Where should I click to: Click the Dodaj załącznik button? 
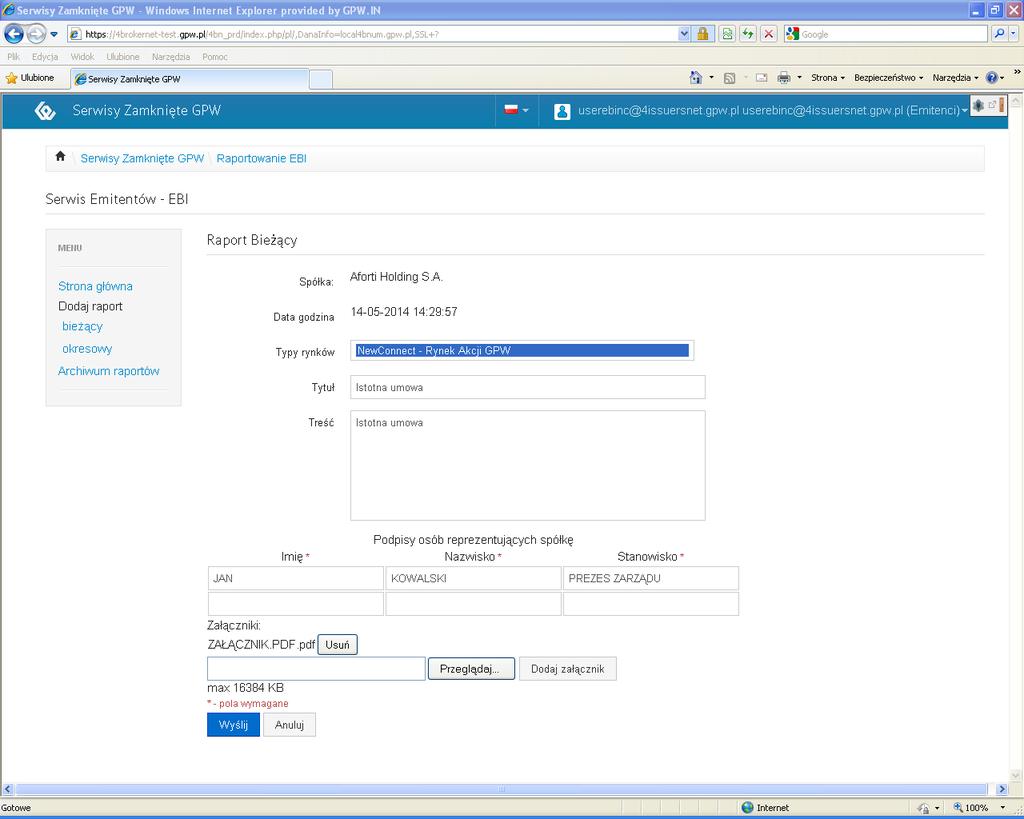click(568, 669)
